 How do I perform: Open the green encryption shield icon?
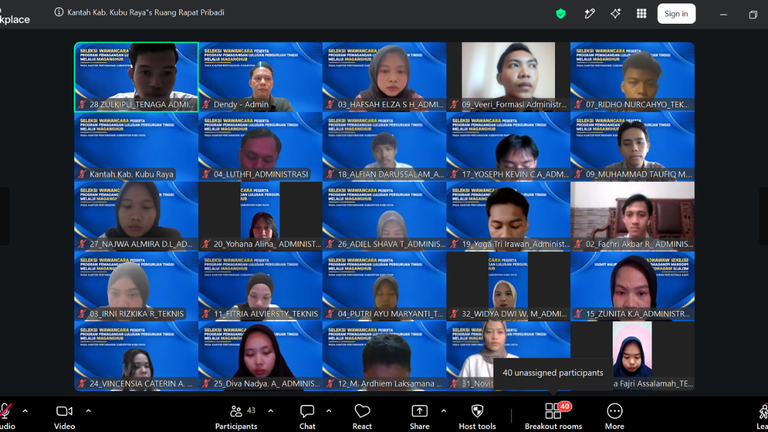tap(561, 14)
